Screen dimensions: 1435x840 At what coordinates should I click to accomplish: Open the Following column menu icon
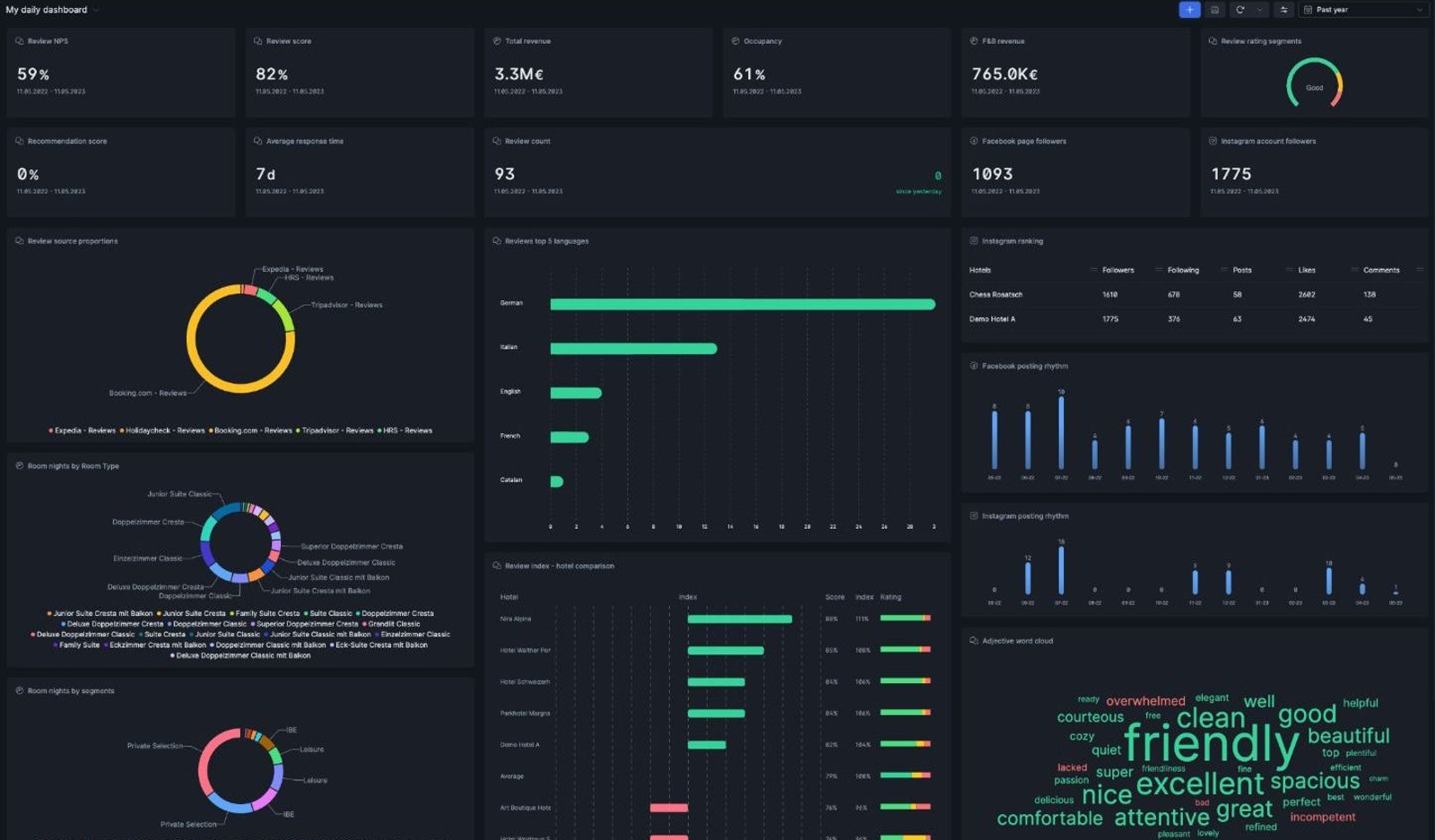point(1223,270)
